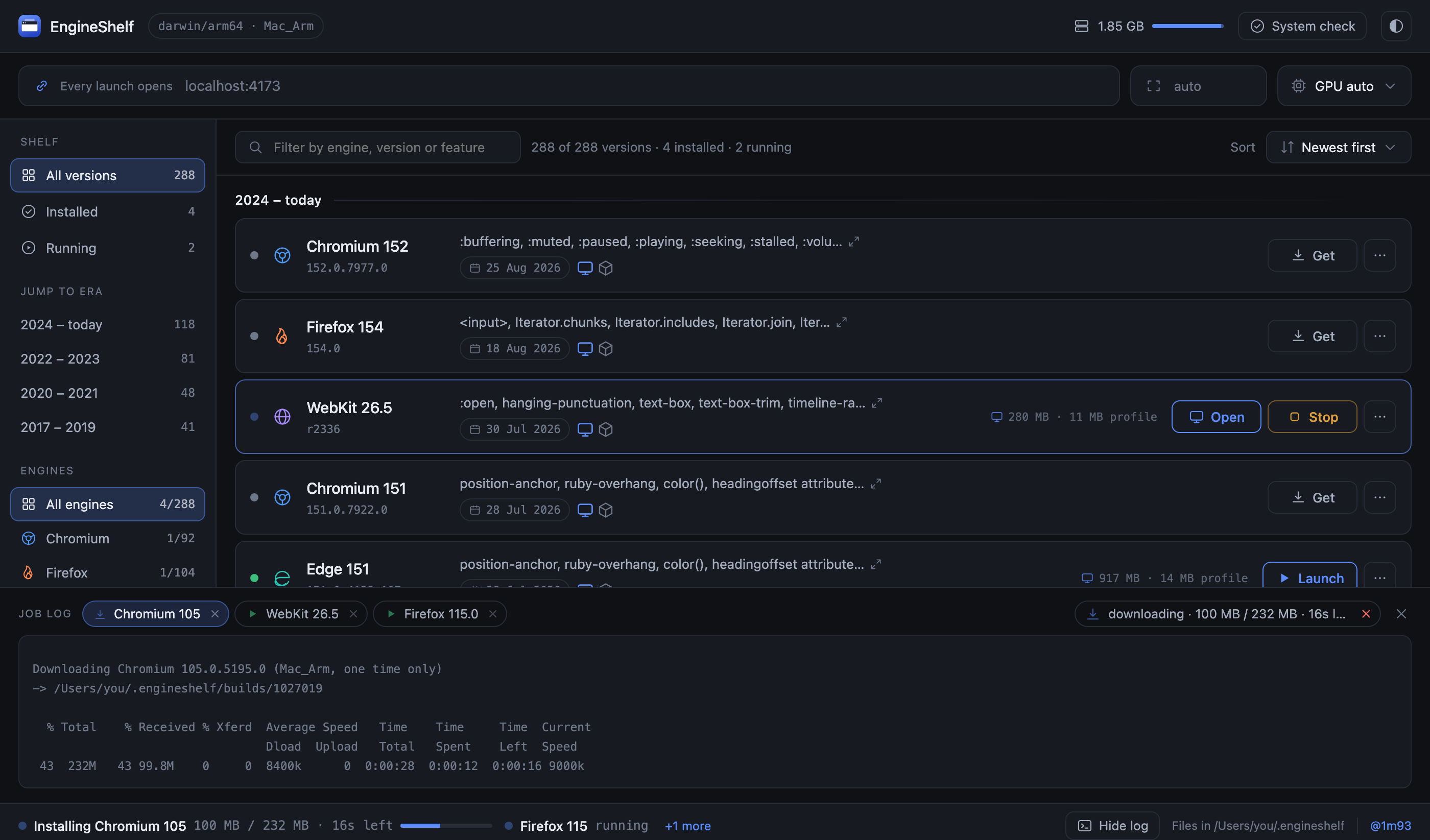Image resolution: width=1430 pixels, height=840 pixels.
Task: Open more options for WebKit 26.5
Action: [1379, 417]
